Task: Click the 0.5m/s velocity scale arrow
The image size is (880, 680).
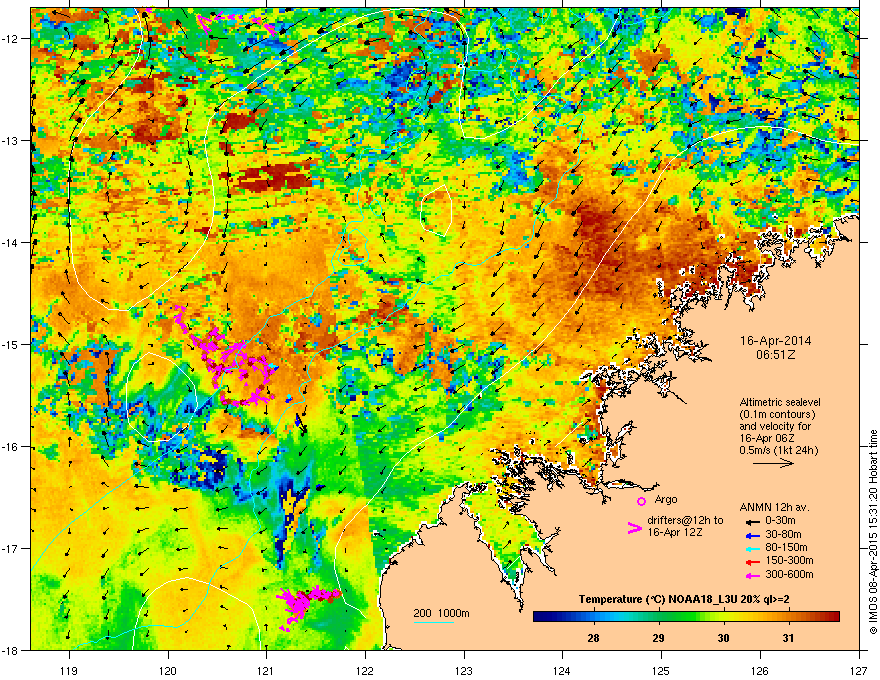Action: click(773, 463)
